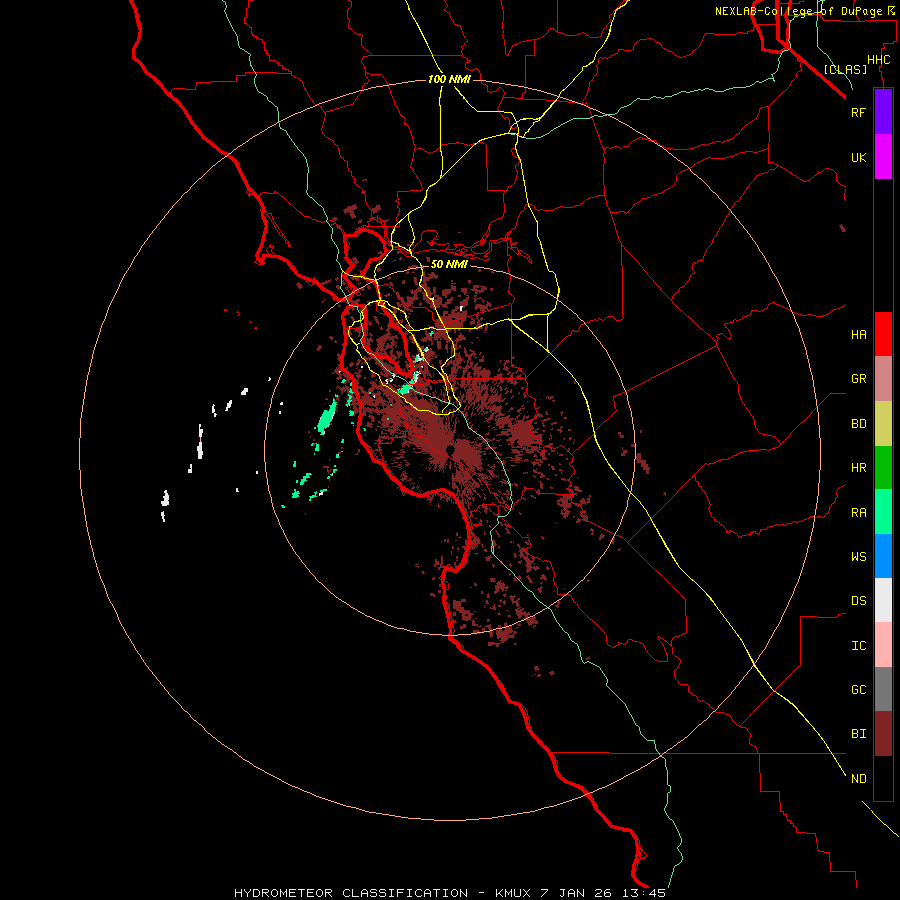Viewport: 900px width, 900px height.
Task: Click the ND legend label
Action: pyautogui.click(x=858, y=778)
